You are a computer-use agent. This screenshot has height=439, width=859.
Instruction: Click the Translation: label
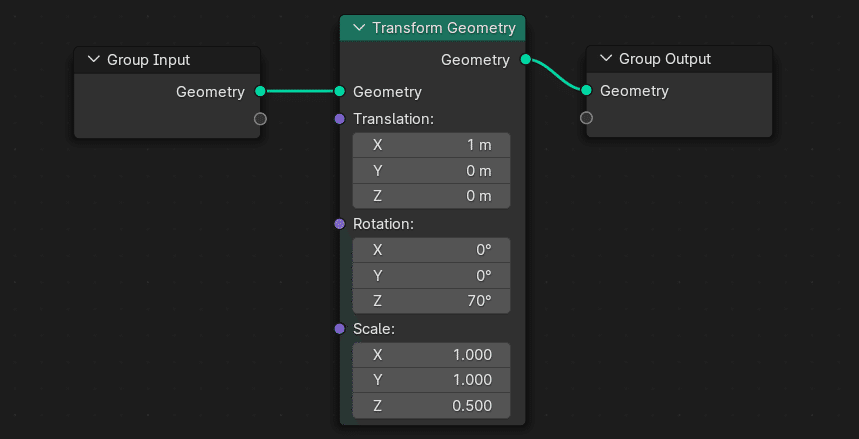(393, 118)
